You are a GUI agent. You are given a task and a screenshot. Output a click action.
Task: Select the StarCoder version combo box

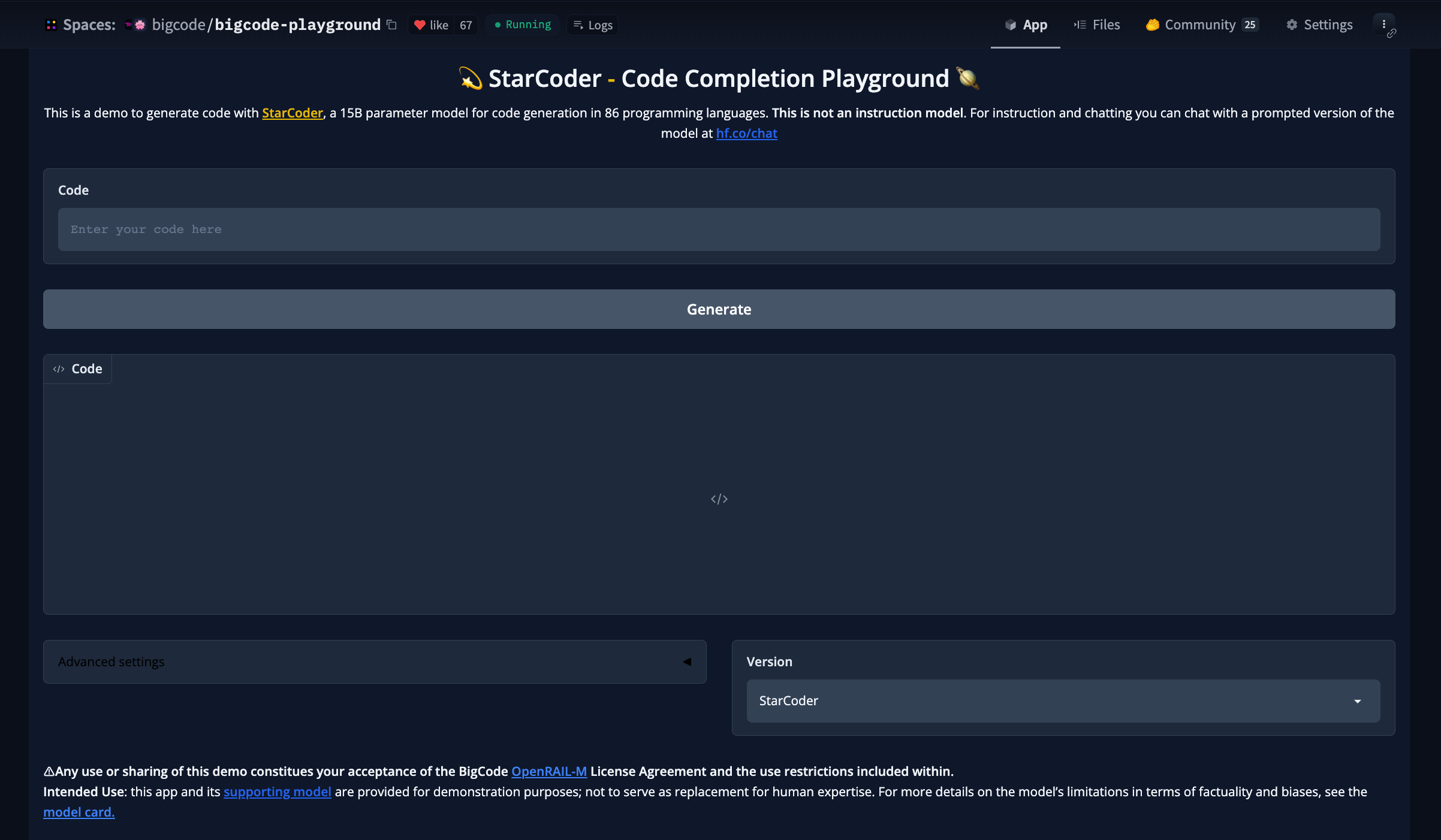pyautogui.click(x=1049, y=701)
